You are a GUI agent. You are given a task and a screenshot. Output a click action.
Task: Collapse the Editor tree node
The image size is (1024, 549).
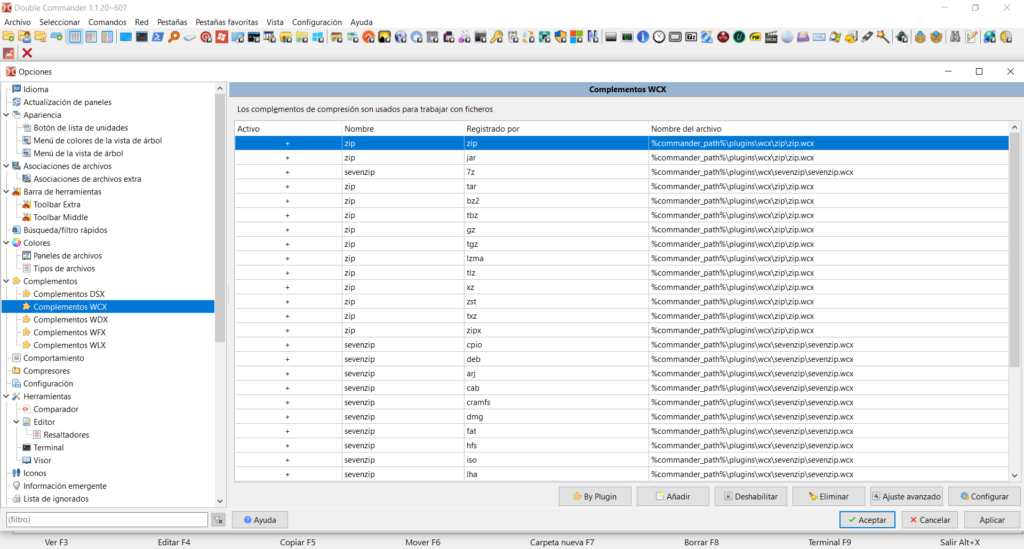pyautogui.click(x=16, y=422)
